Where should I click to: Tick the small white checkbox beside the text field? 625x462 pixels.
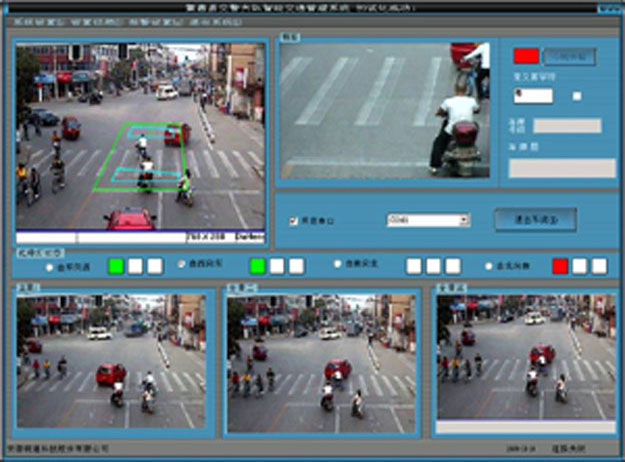(577, 96)
